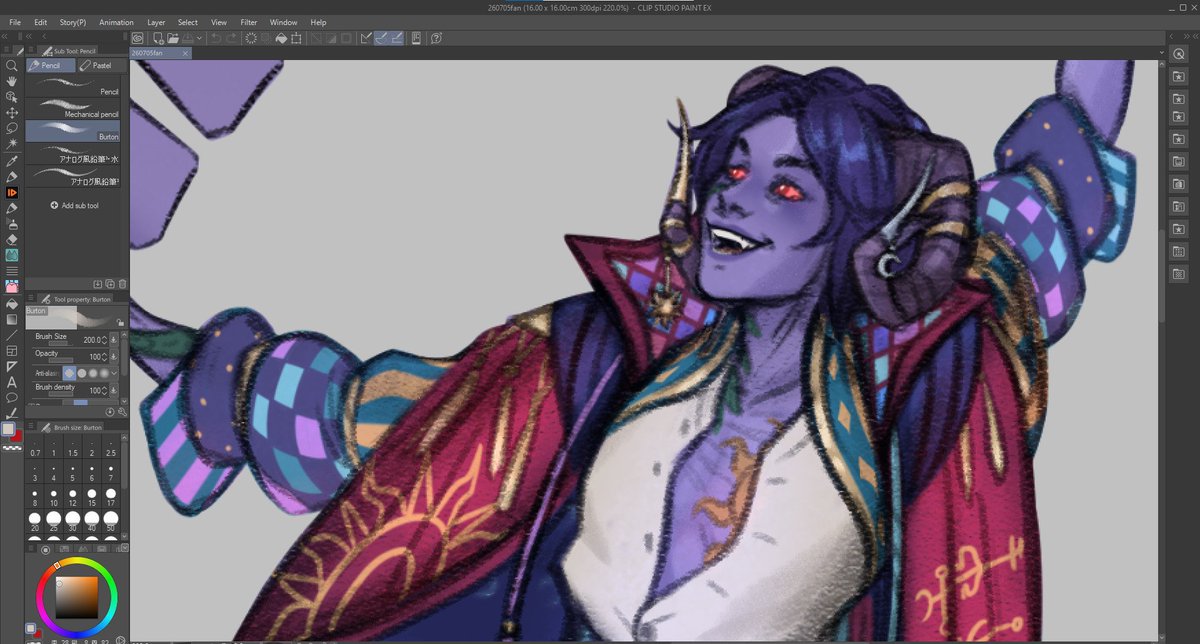Open the Layer menu

pos(157,22)
